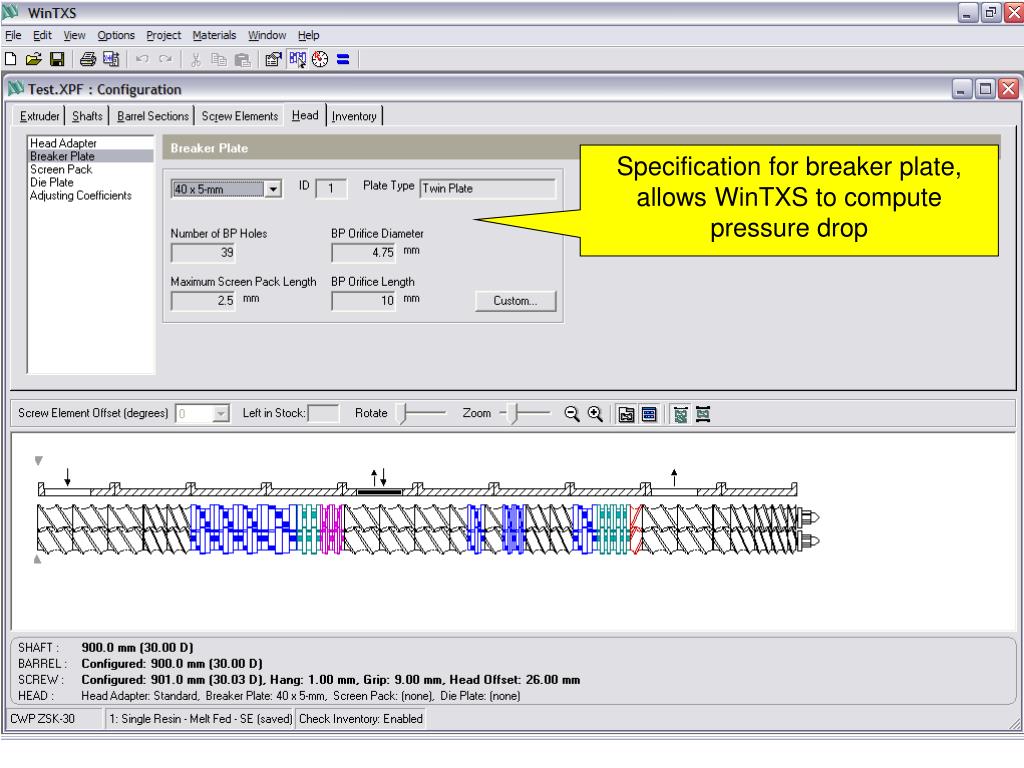Click the blue double-bar toolbar icon
Viewport: 1024px width, 768px height.
(x=343, y=59)
